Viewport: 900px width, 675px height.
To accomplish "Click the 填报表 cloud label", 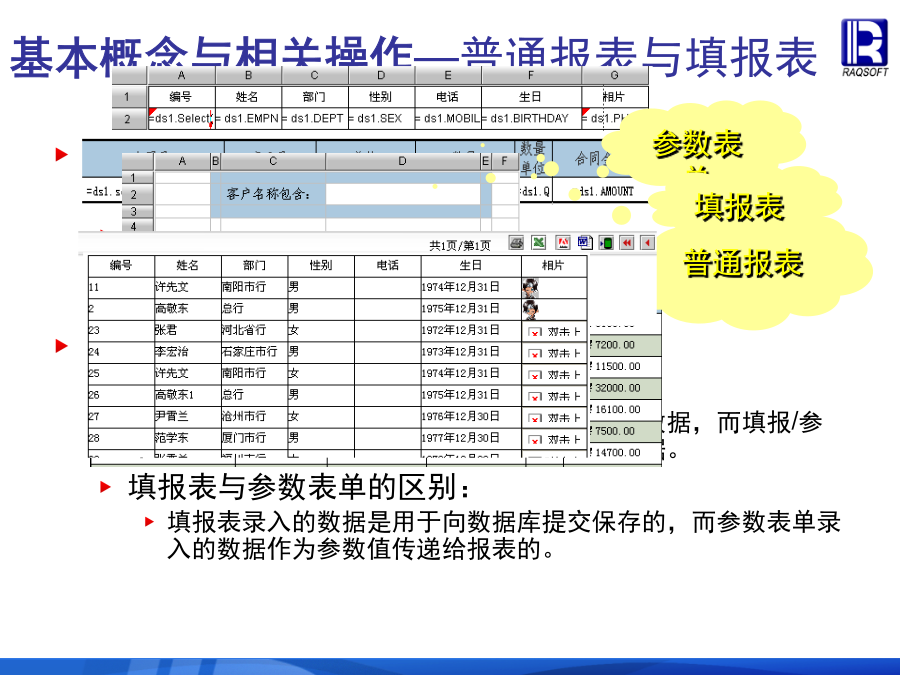I will (x=740, y=207).
